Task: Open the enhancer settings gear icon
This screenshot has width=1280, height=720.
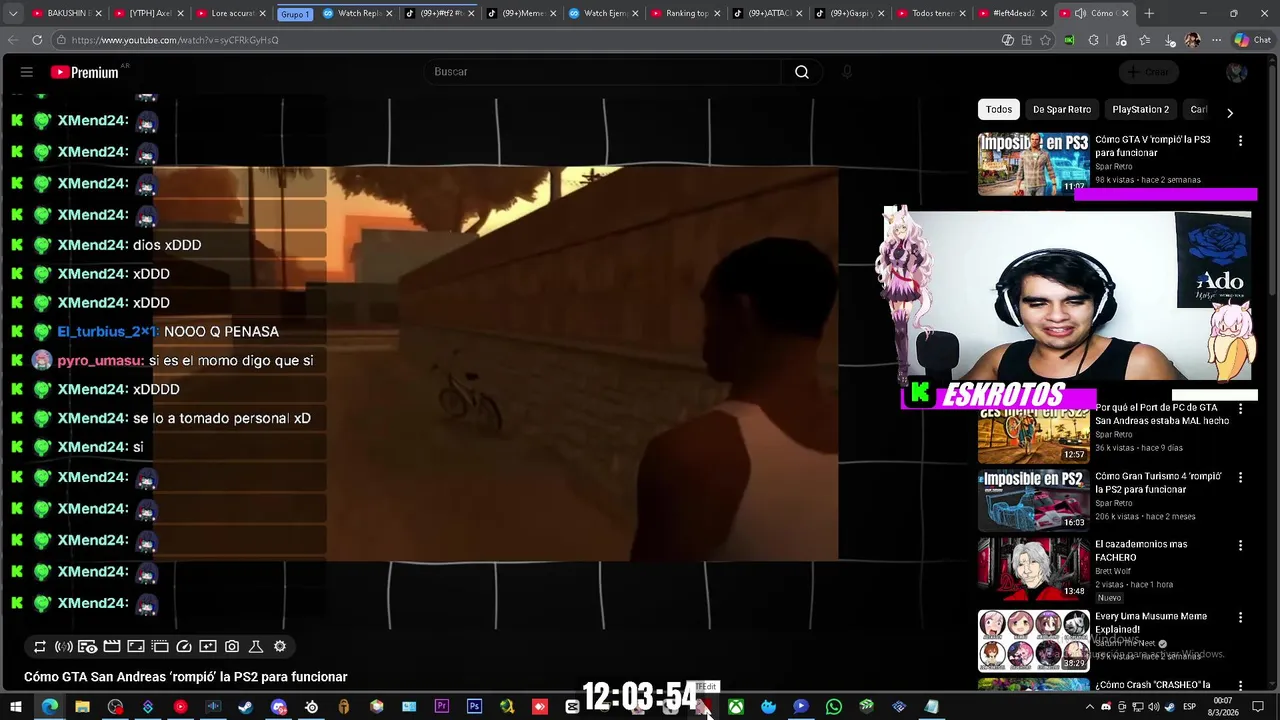Action: pyautogui.click(x=280, y=647)
